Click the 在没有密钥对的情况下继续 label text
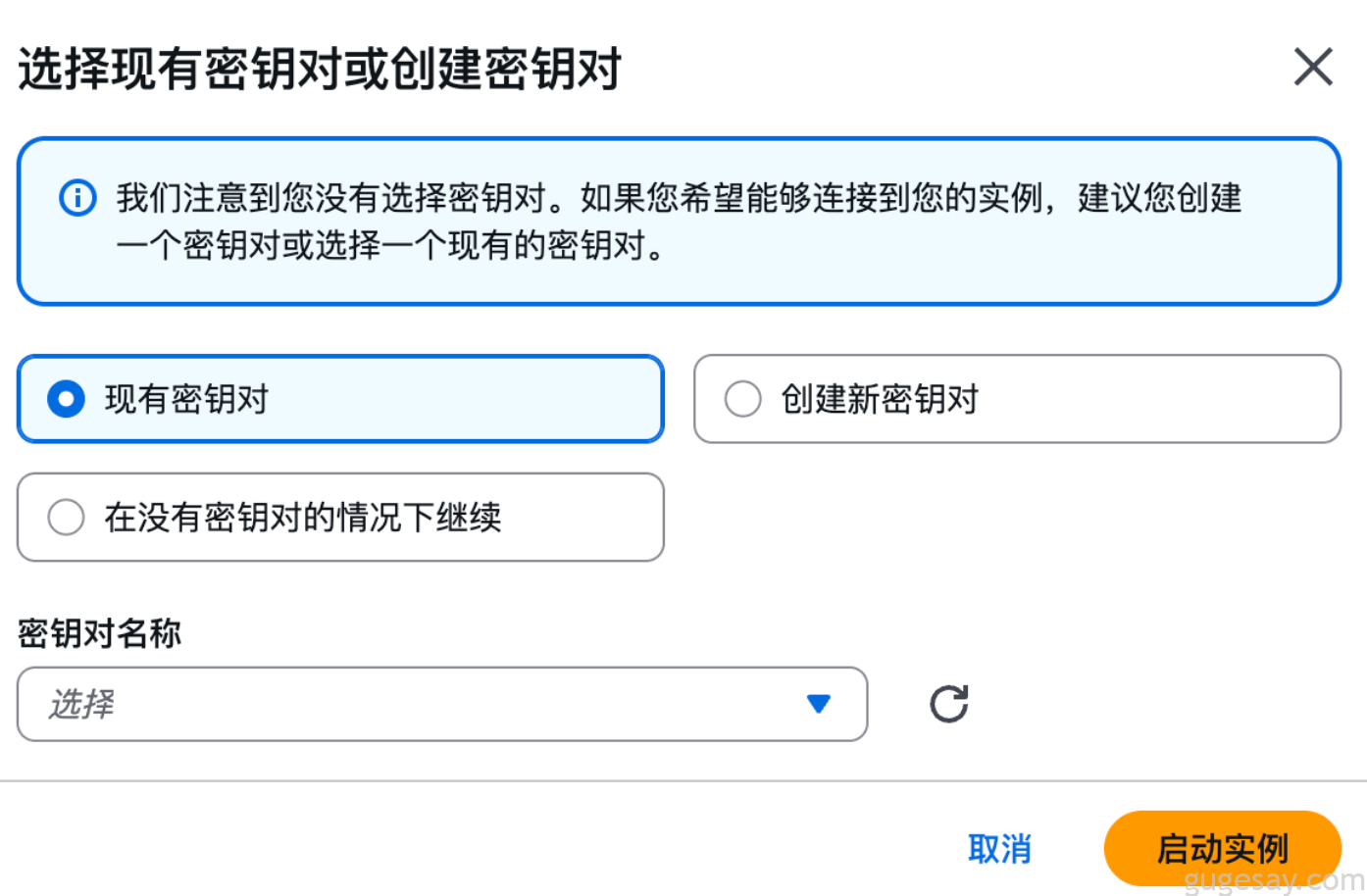1367x896 pixels. pos(303,517)
